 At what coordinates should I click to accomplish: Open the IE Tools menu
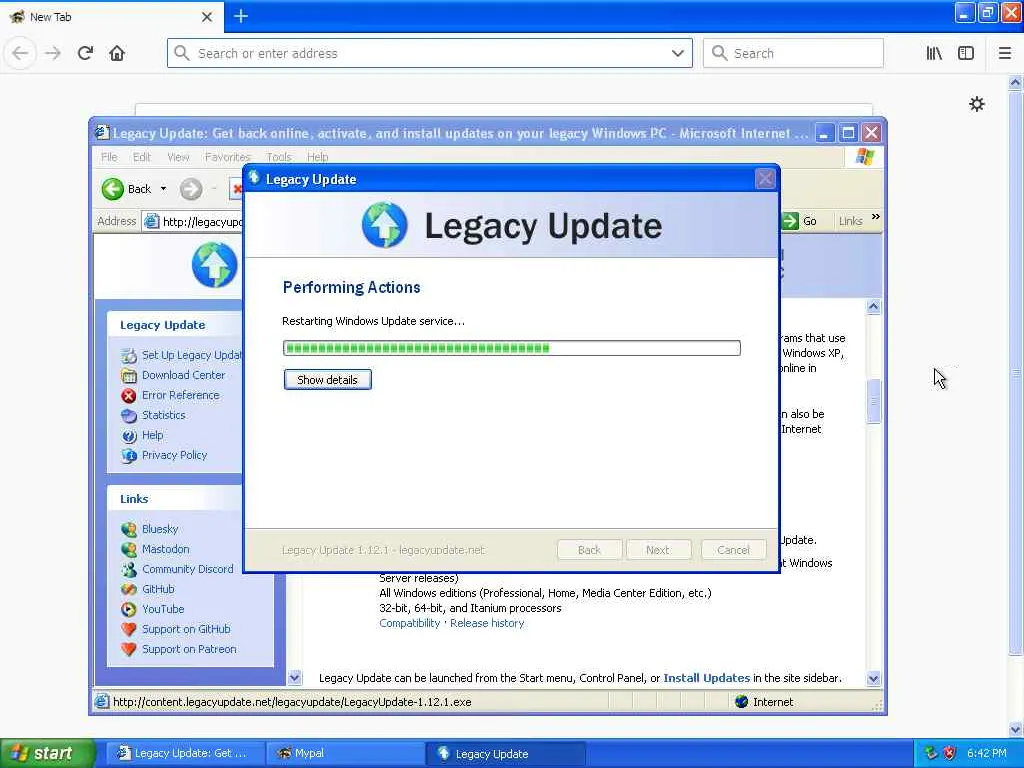click(279, 157)
